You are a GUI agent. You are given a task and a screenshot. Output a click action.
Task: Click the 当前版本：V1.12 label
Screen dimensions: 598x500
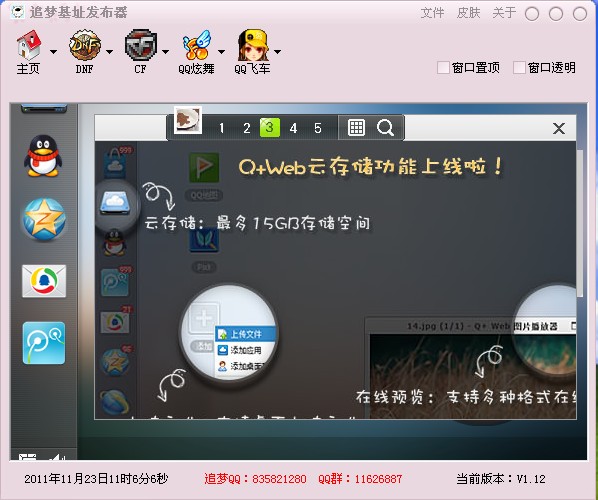(x=501, y=479)
